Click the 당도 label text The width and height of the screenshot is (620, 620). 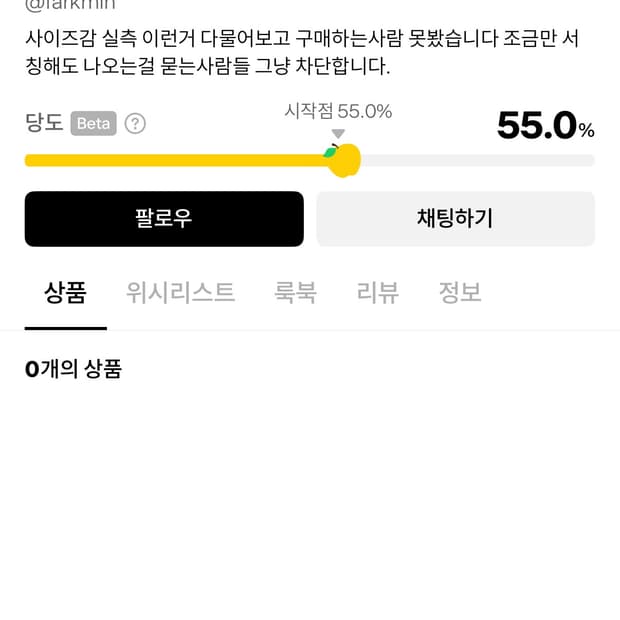(44, 124)
